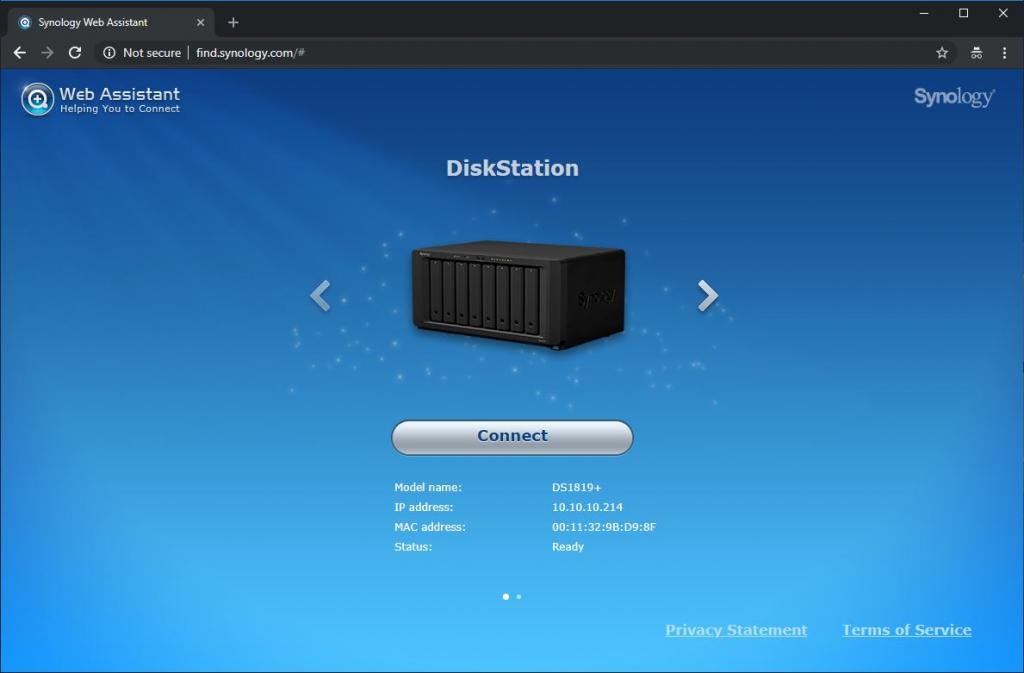This screenshot has width=1024, height=673.
Task: Click the IP address 10.10.10.214
Action: [x=587, y=507]
